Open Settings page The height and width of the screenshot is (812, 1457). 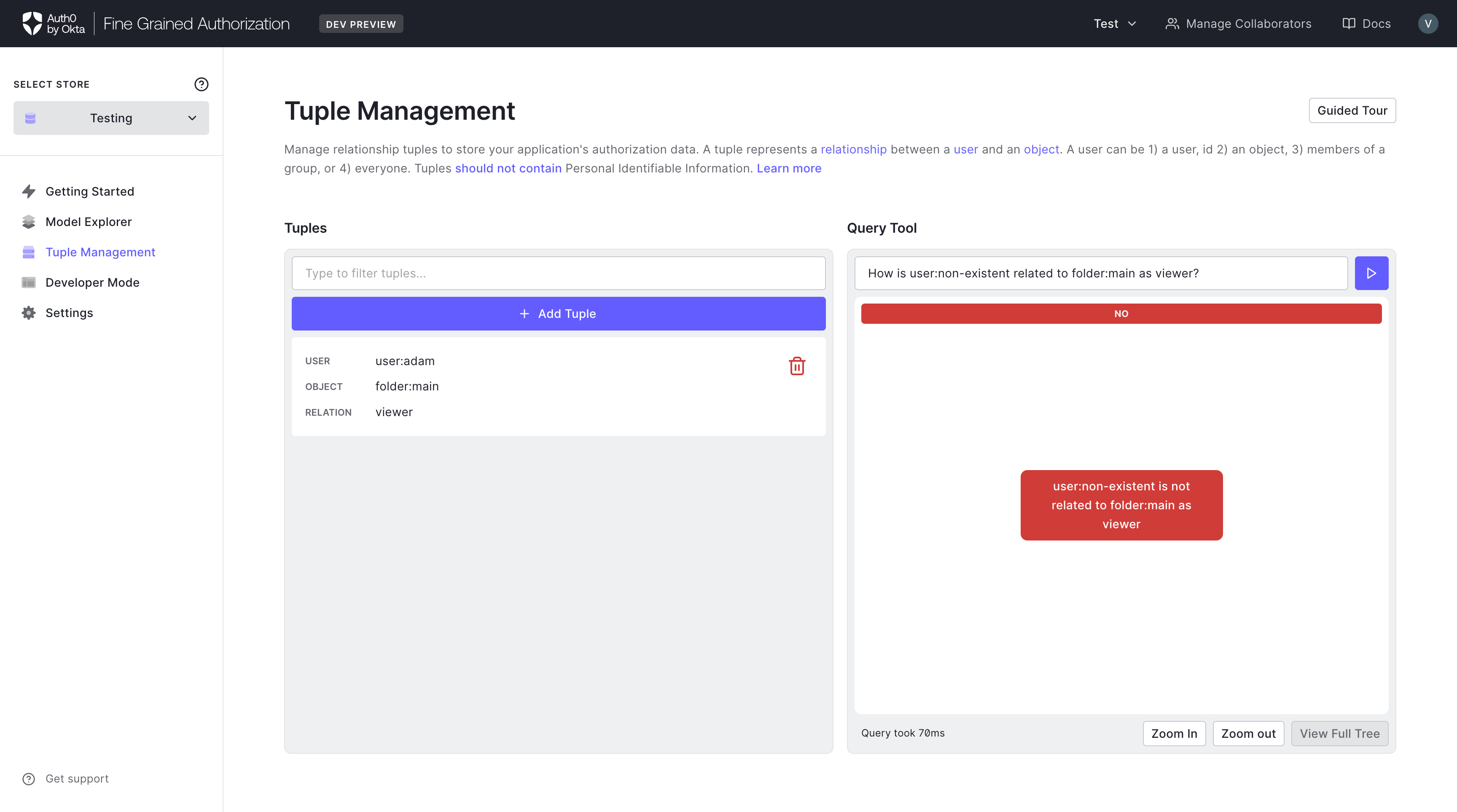(69, 313)
